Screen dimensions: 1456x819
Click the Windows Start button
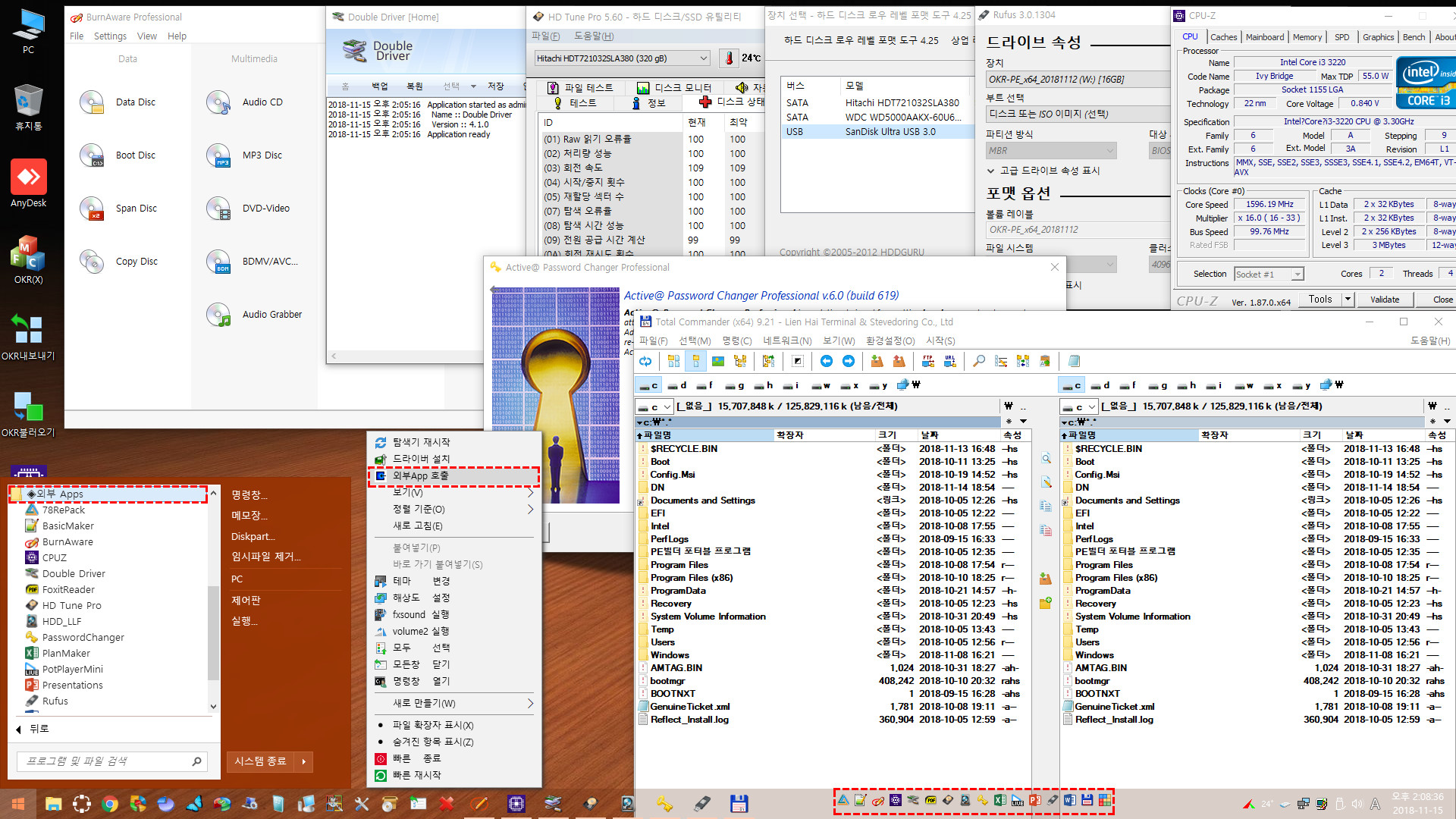tap(18, 804)
